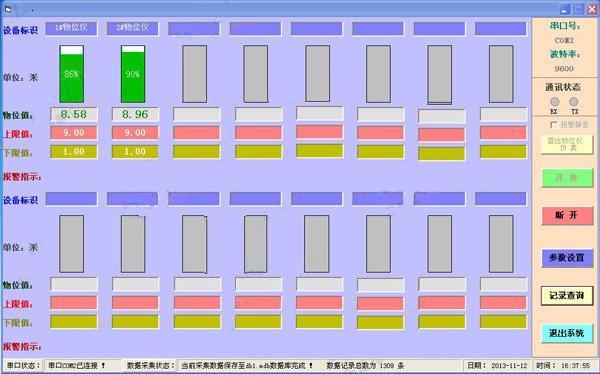
Task: Click the 串口COM2已连接 status field
Action: click(x=82, y=366)
